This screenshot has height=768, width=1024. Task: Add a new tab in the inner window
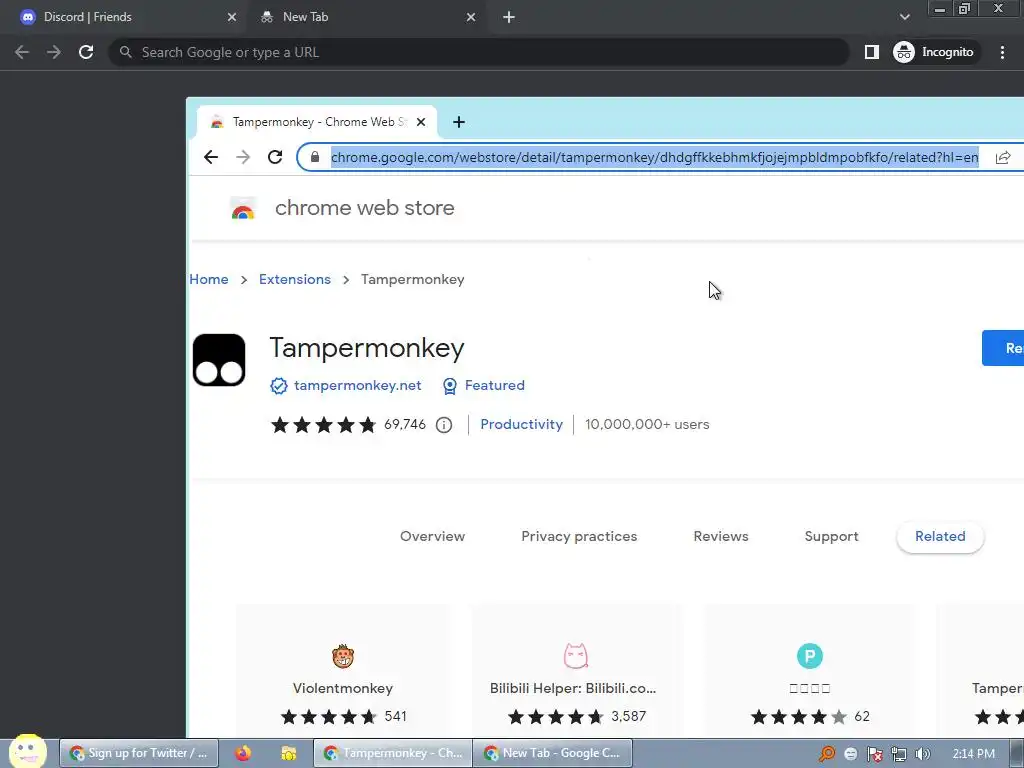point(459,122)
